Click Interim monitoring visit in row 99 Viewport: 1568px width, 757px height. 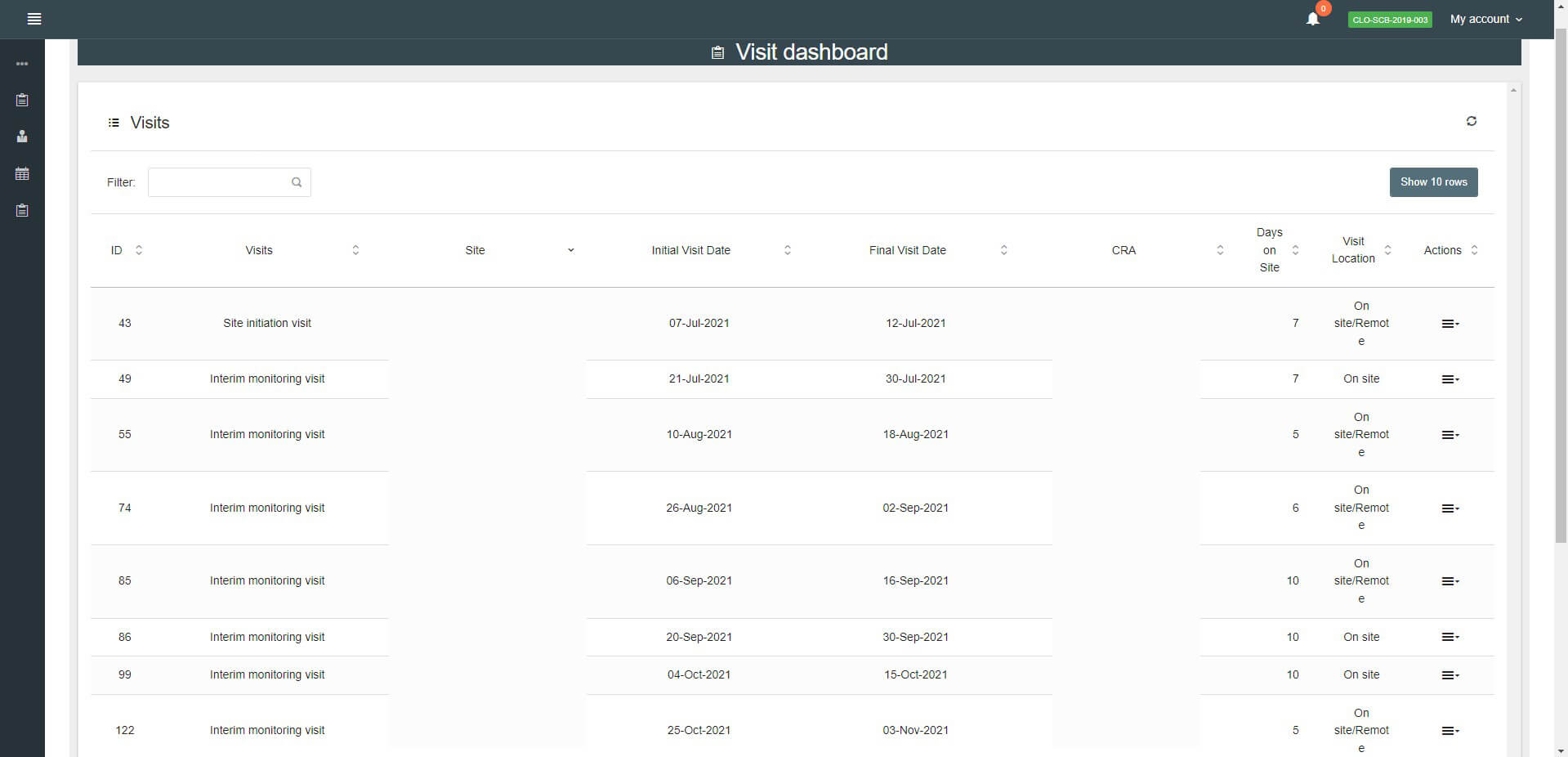pos(267,674)
